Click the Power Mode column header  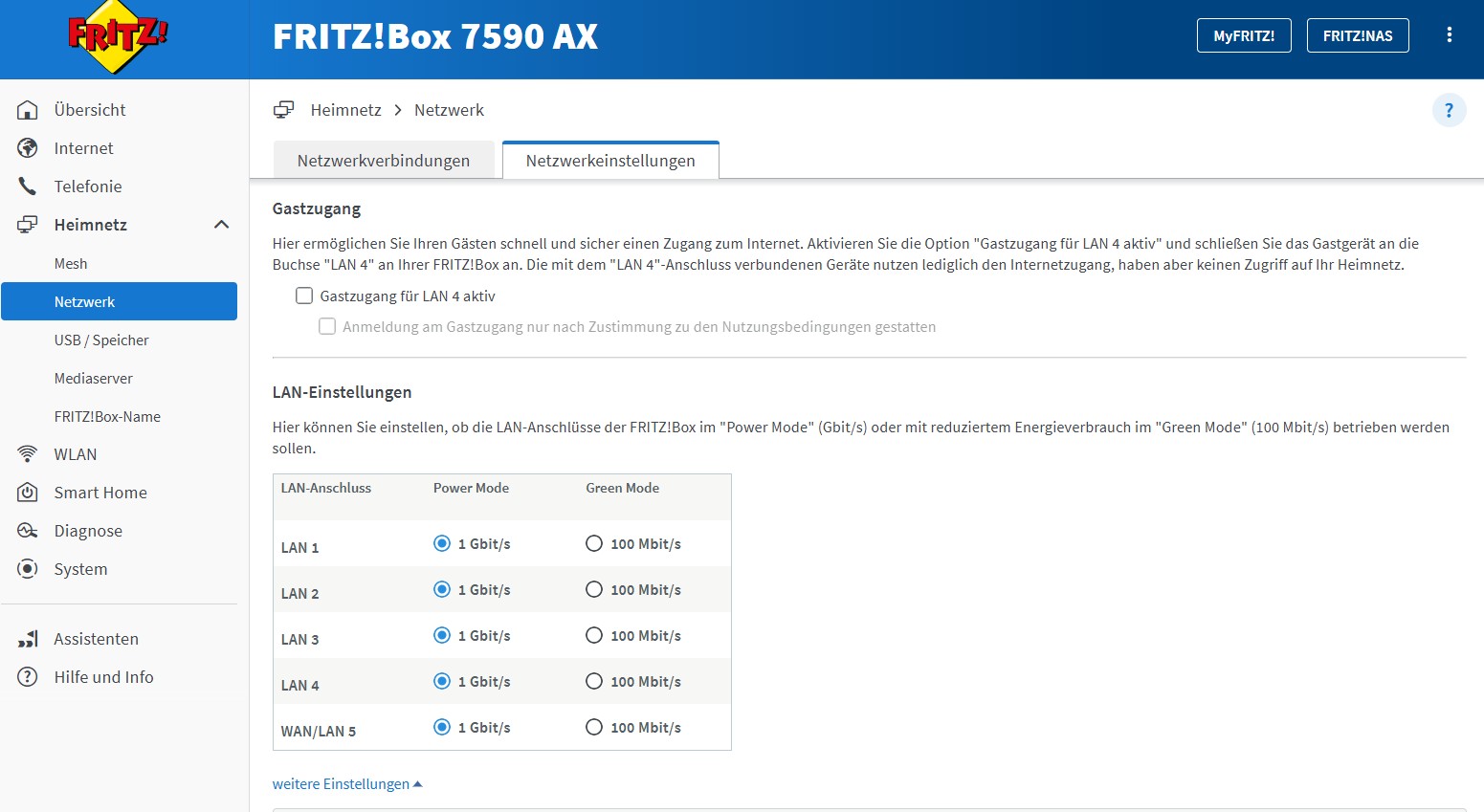tap(471, 488)
